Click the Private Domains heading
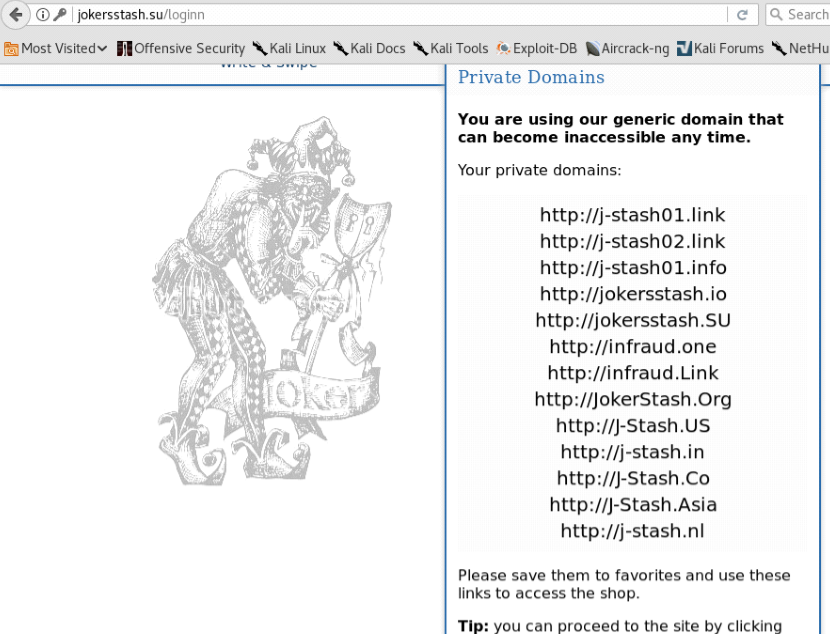 click(x=531, y=77)
